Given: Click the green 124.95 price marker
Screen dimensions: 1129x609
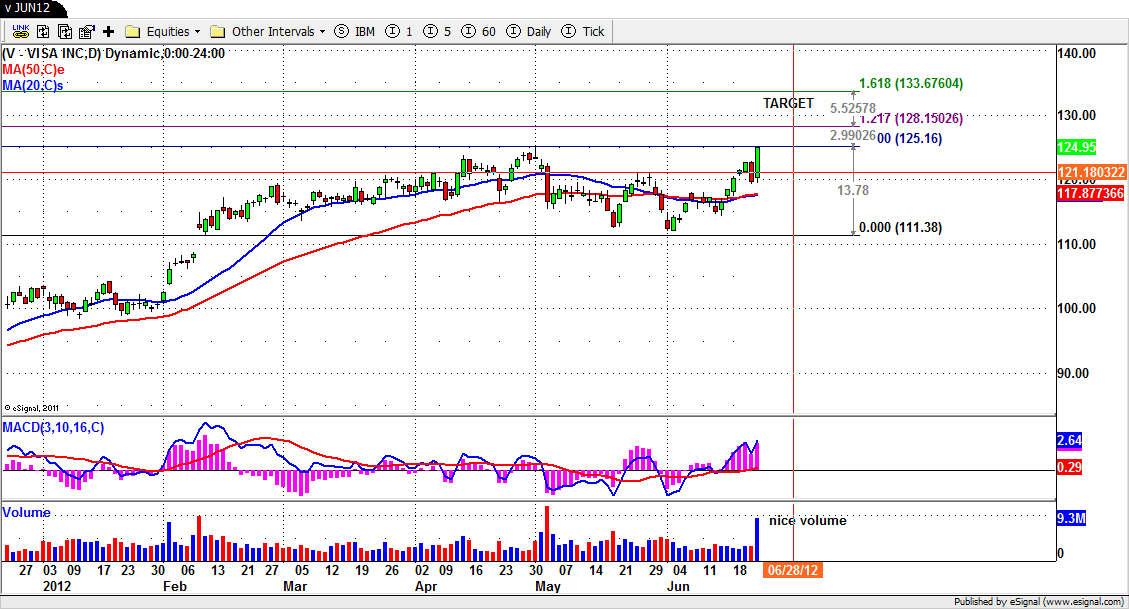Looking at the screenshot, I should point(1076,147).
